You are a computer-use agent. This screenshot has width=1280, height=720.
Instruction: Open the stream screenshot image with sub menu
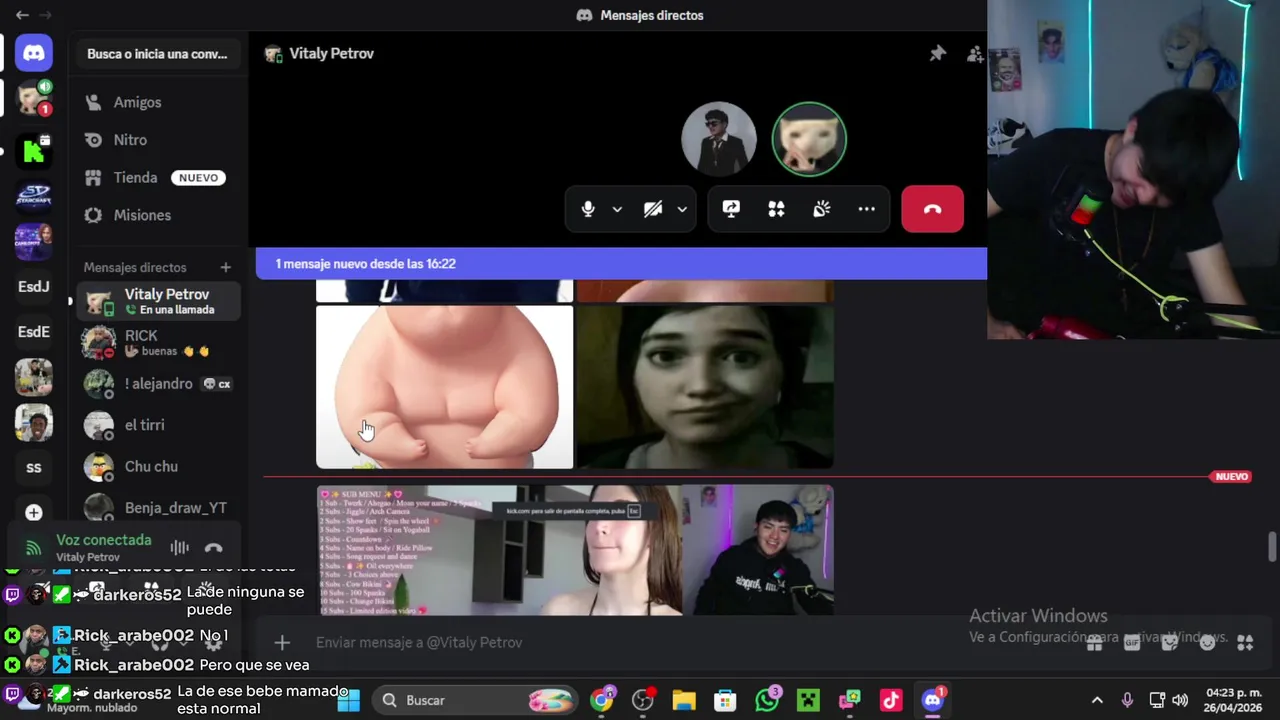[575, 550]
